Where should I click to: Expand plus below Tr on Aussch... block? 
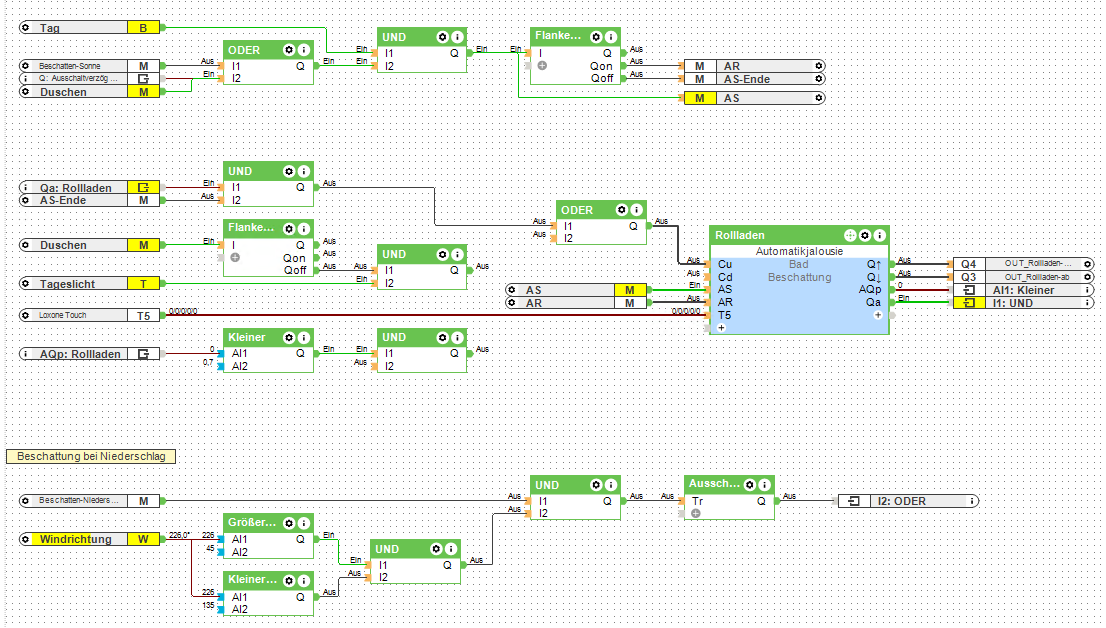[x=696, y=514]
